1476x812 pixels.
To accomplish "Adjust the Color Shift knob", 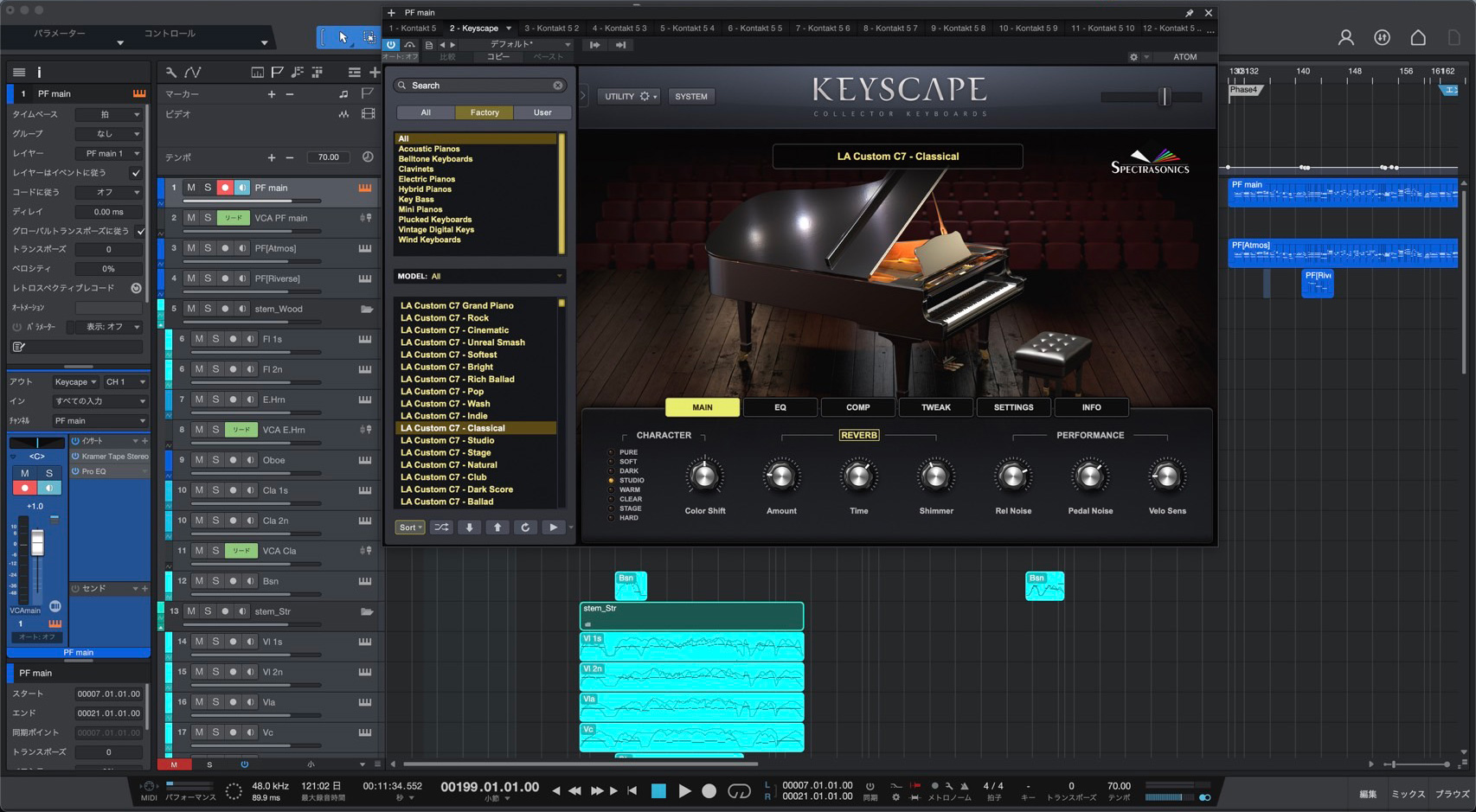I will coord(704,476).
